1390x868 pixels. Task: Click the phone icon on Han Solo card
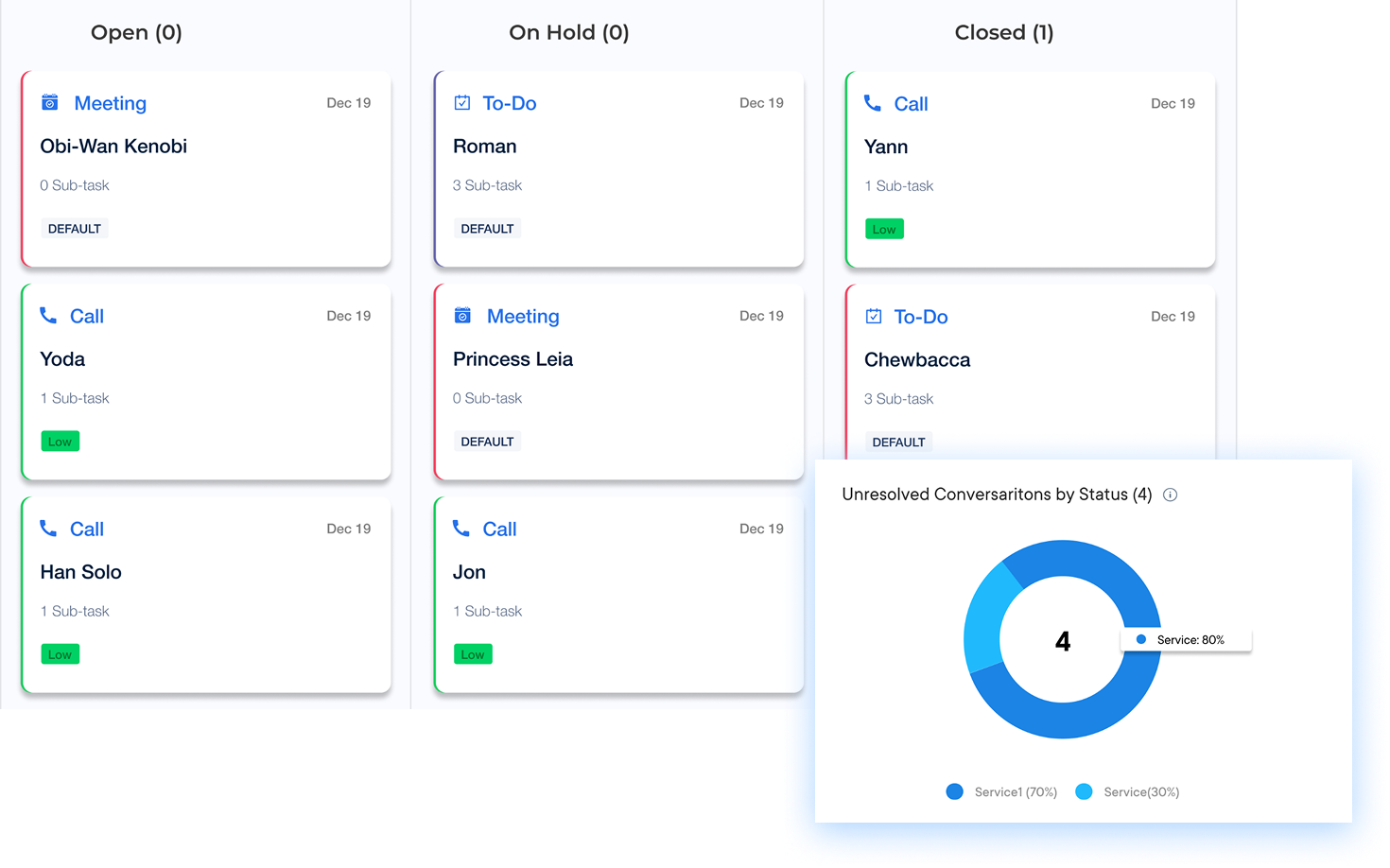(x=48, y=528)
